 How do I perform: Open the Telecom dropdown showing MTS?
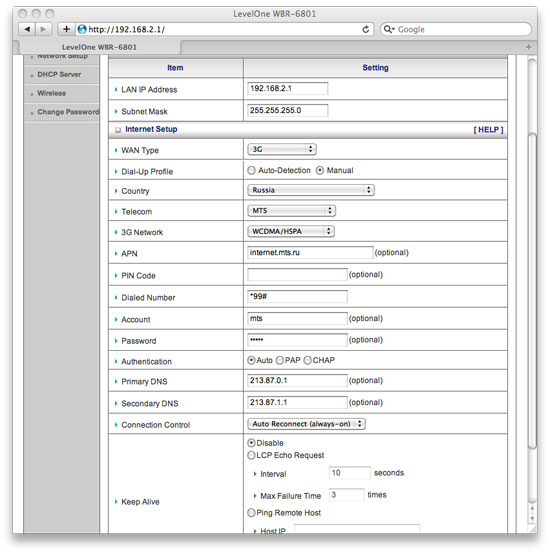[291, 211]
